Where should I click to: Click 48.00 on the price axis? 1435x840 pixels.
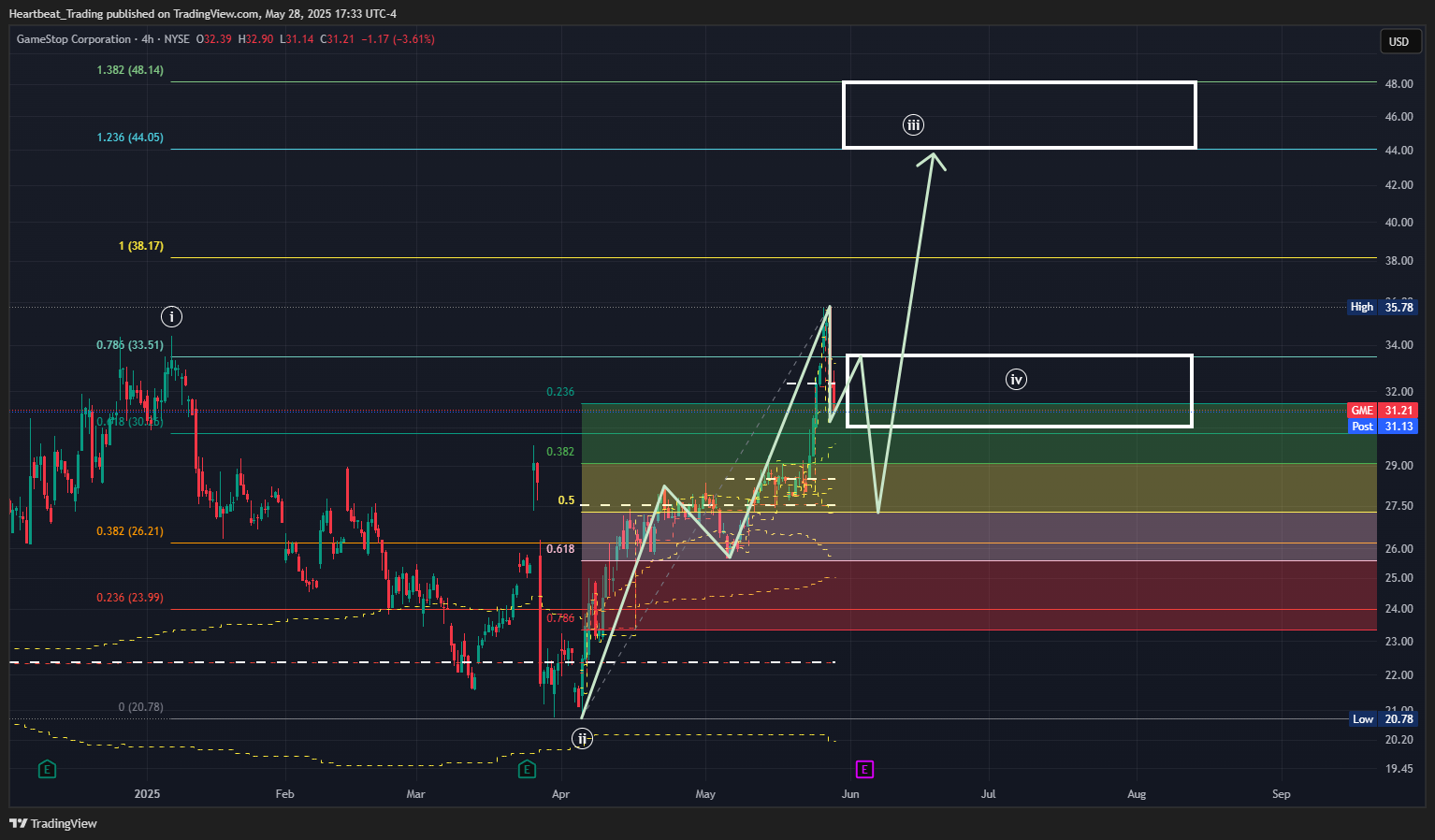click(x=1399, y=84)
